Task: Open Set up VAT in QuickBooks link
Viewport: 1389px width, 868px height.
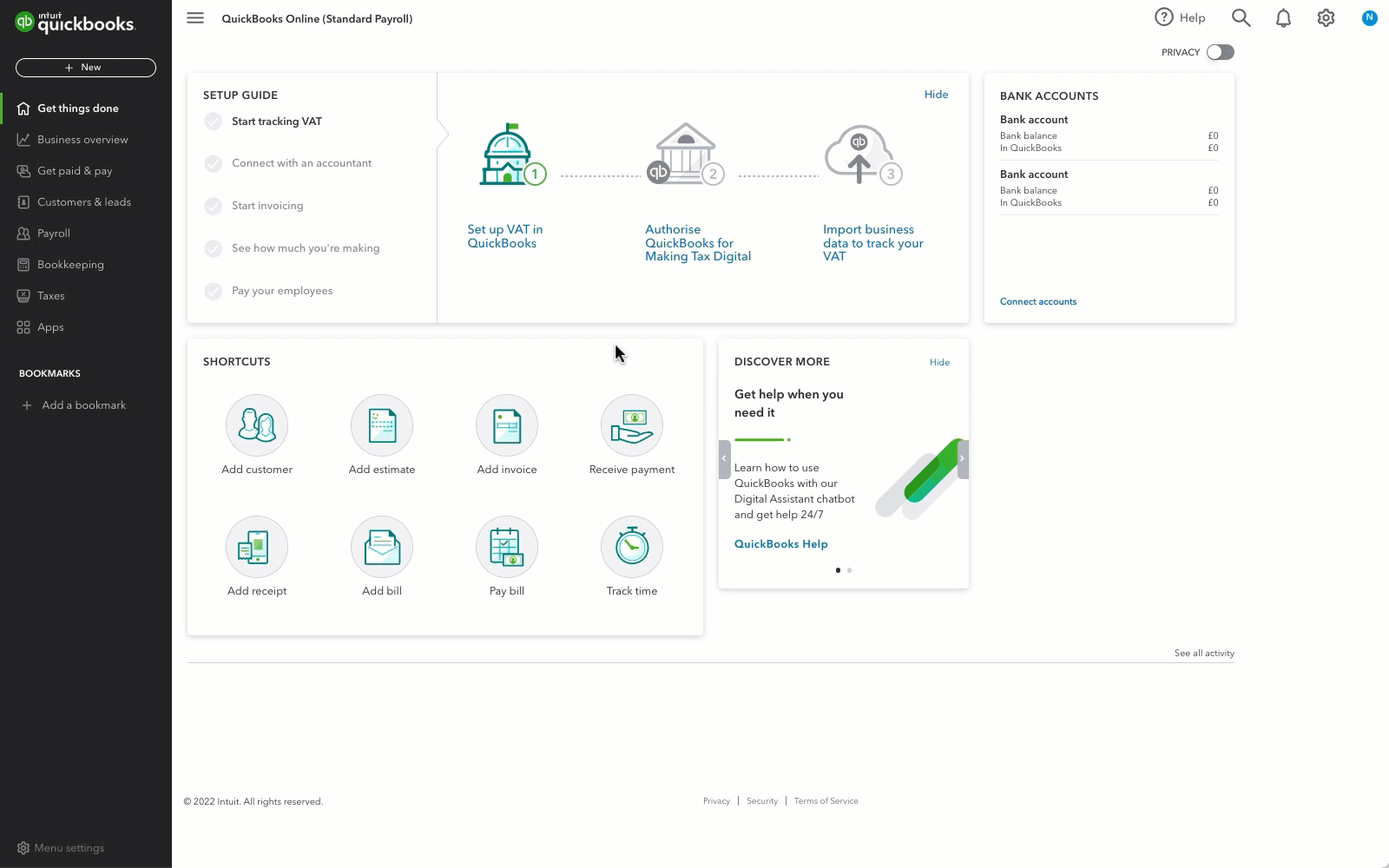Action: [x=505, y=236]
